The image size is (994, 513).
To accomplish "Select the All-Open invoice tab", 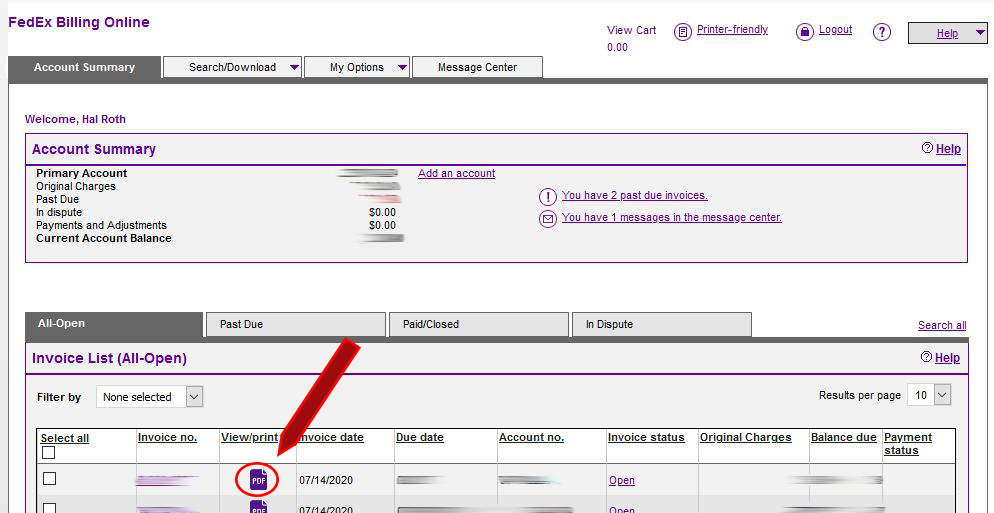I will [114, 324].
